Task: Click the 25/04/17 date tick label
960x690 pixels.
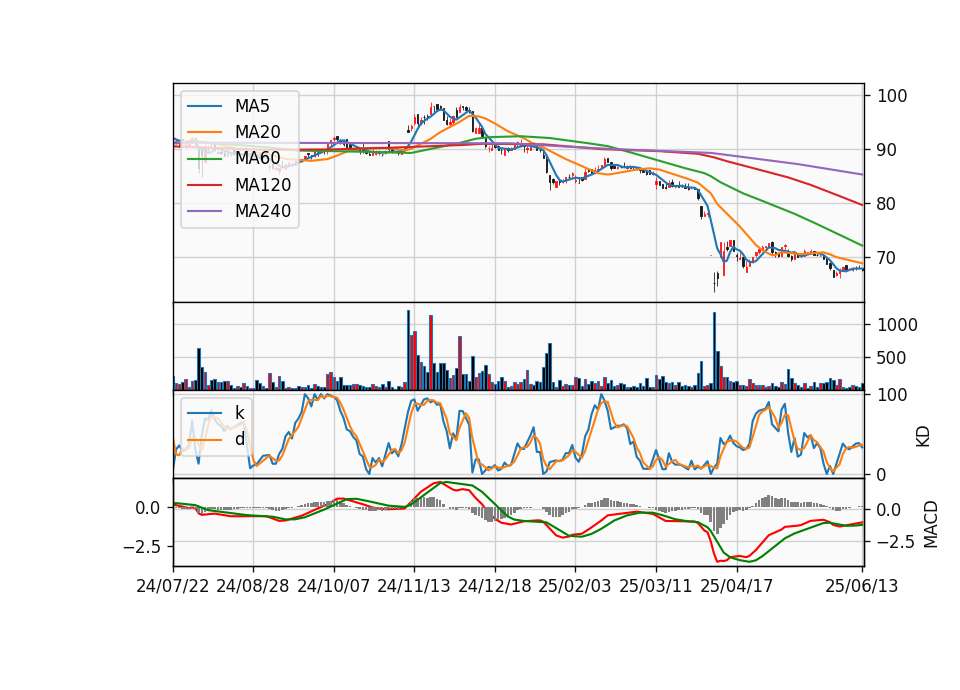Action: pos(737,586)
